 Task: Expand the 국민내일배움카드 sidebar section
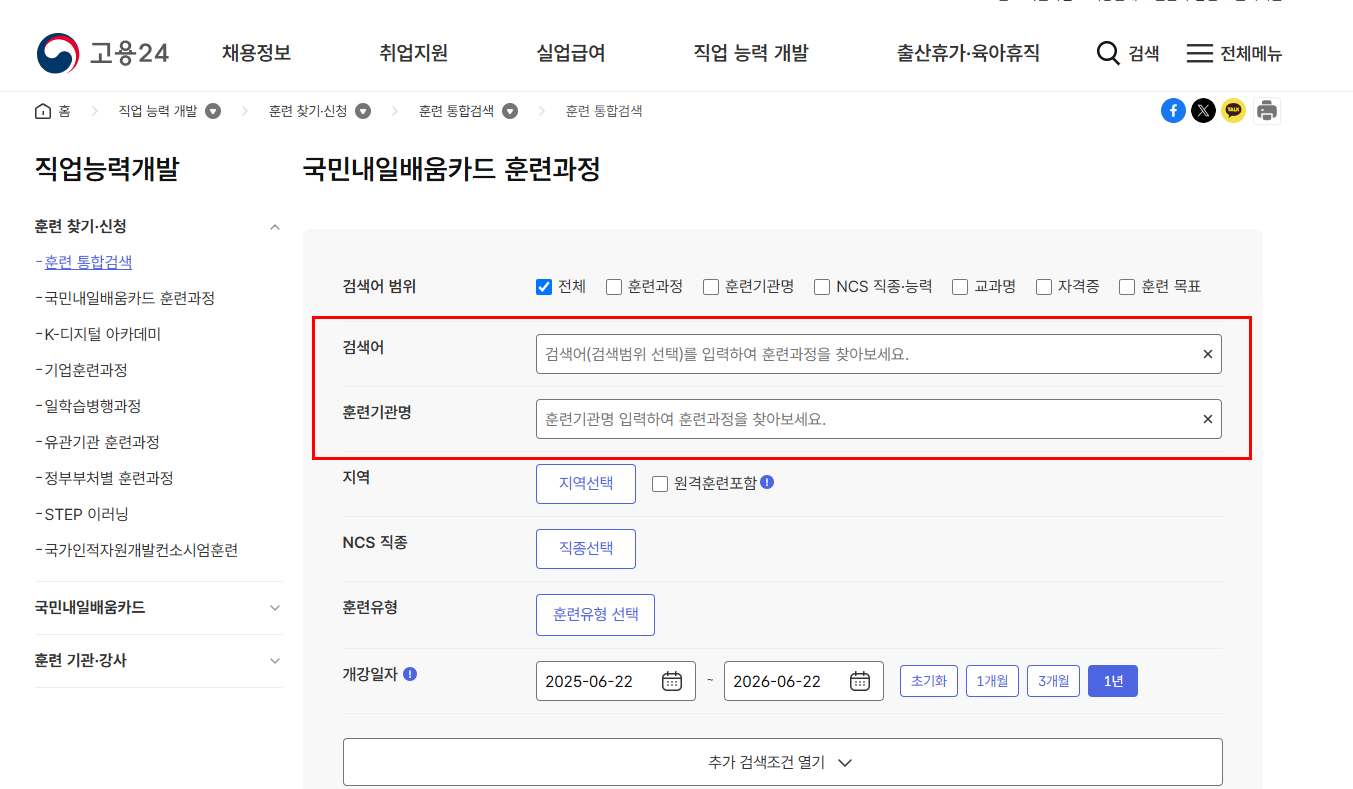click(275, 607)
